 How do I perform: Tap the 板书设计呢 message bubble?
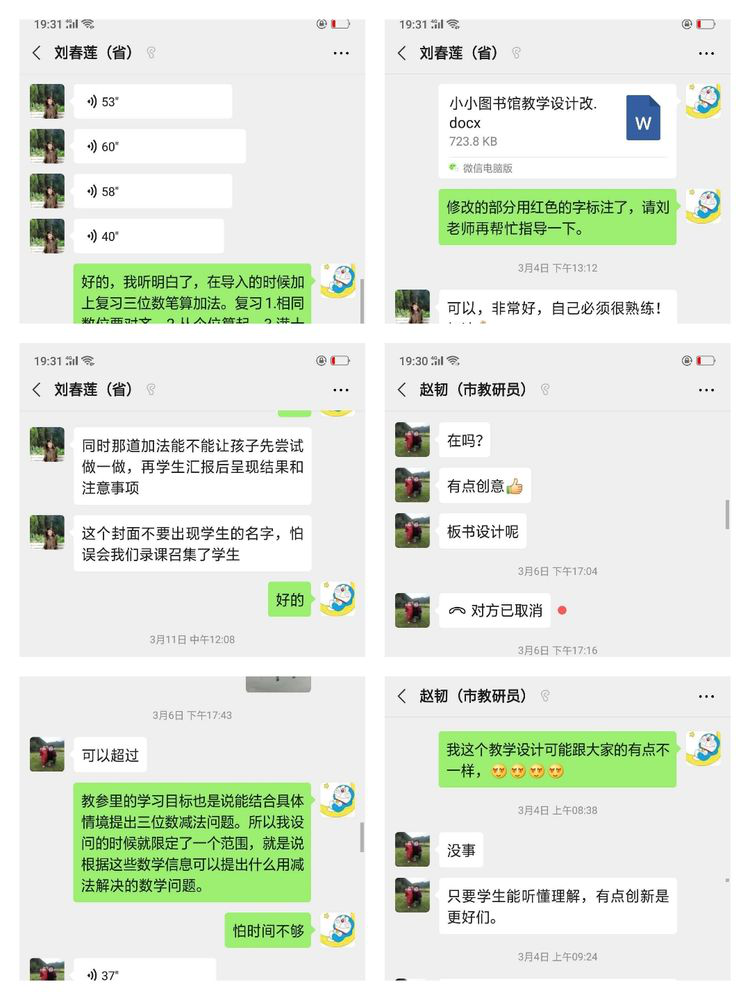[483, 531]
